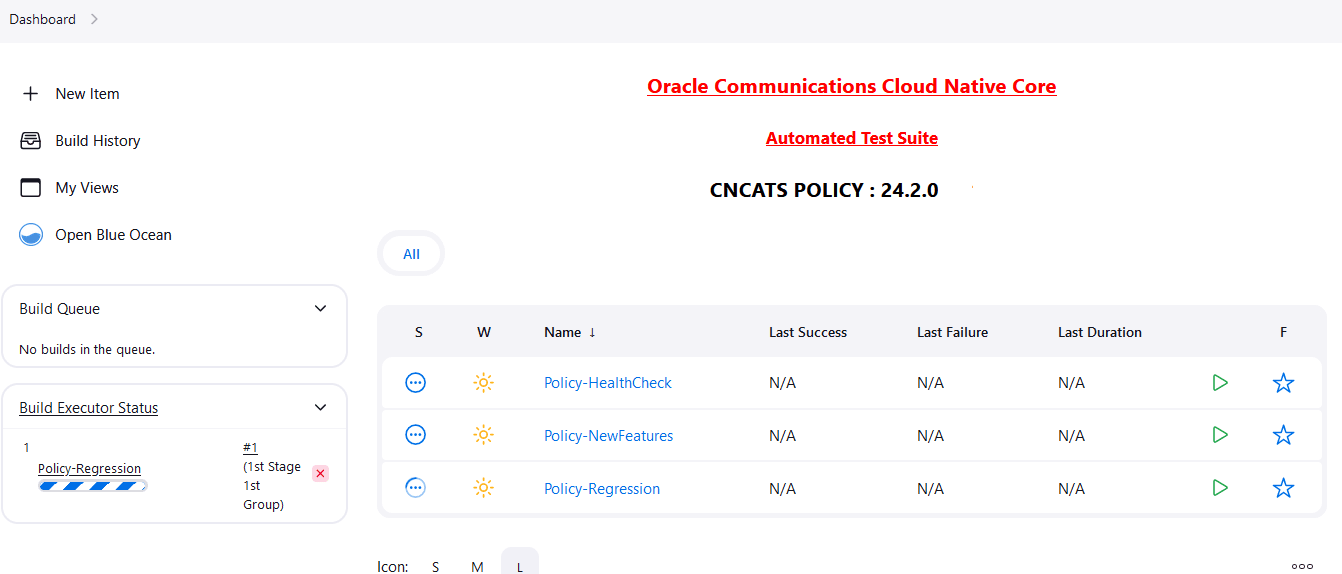Sort by the Last Duration column
The image size is (1342, 574).
[x=1100, y=332]
